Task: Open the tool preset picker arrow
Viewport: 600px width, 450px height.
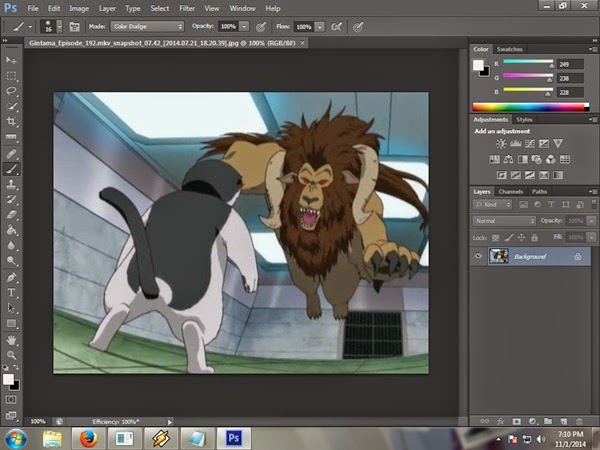Action: pyautogui.click(x=30, y=27)
